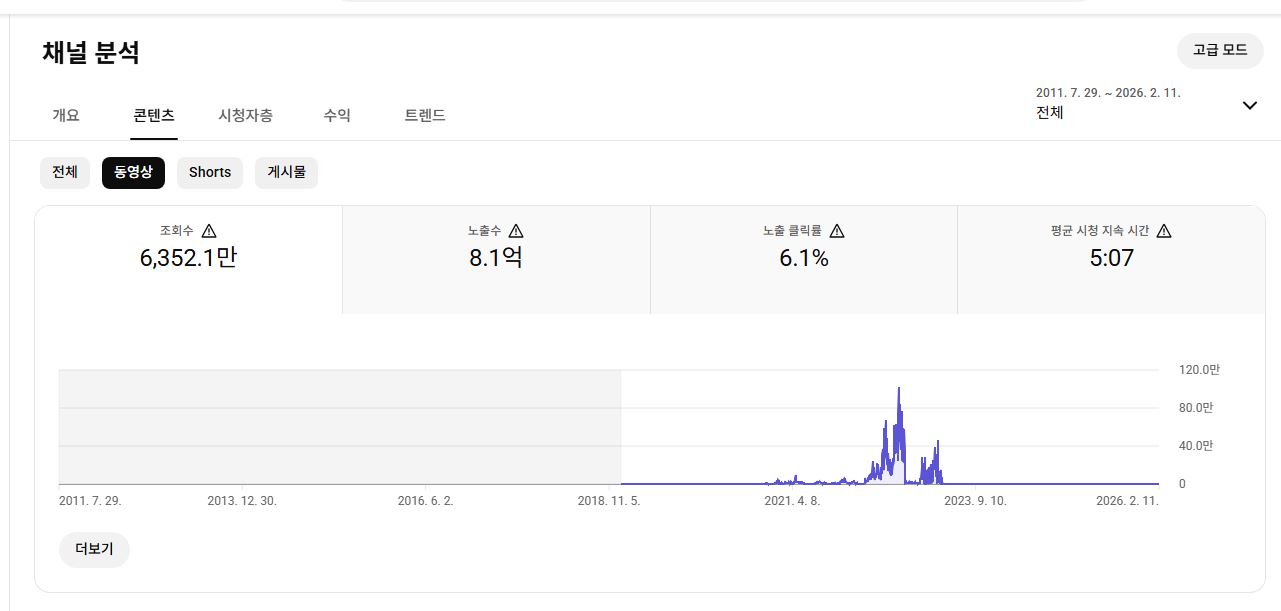Switch to the 개요 tab
This screenshot has width=1281, height=611.
[66, 115]
